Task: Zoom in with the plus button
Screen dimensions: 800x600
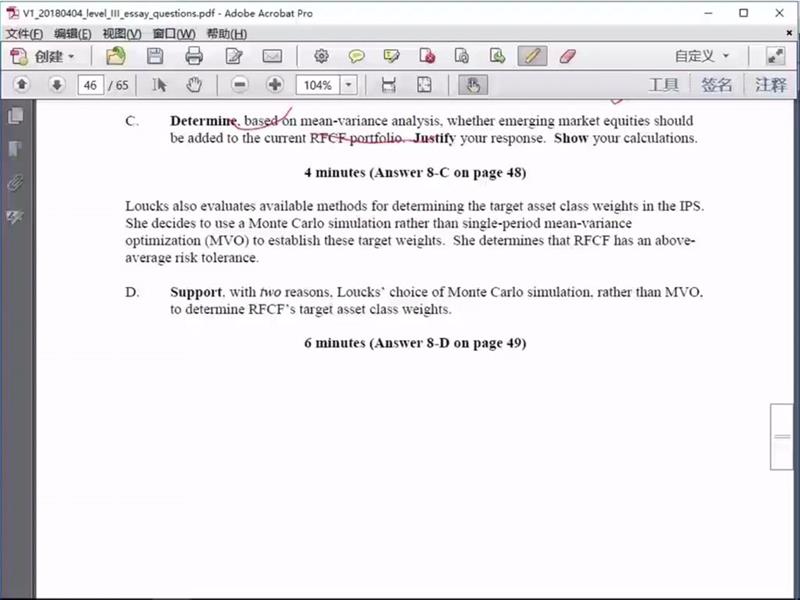Action: 274,85
